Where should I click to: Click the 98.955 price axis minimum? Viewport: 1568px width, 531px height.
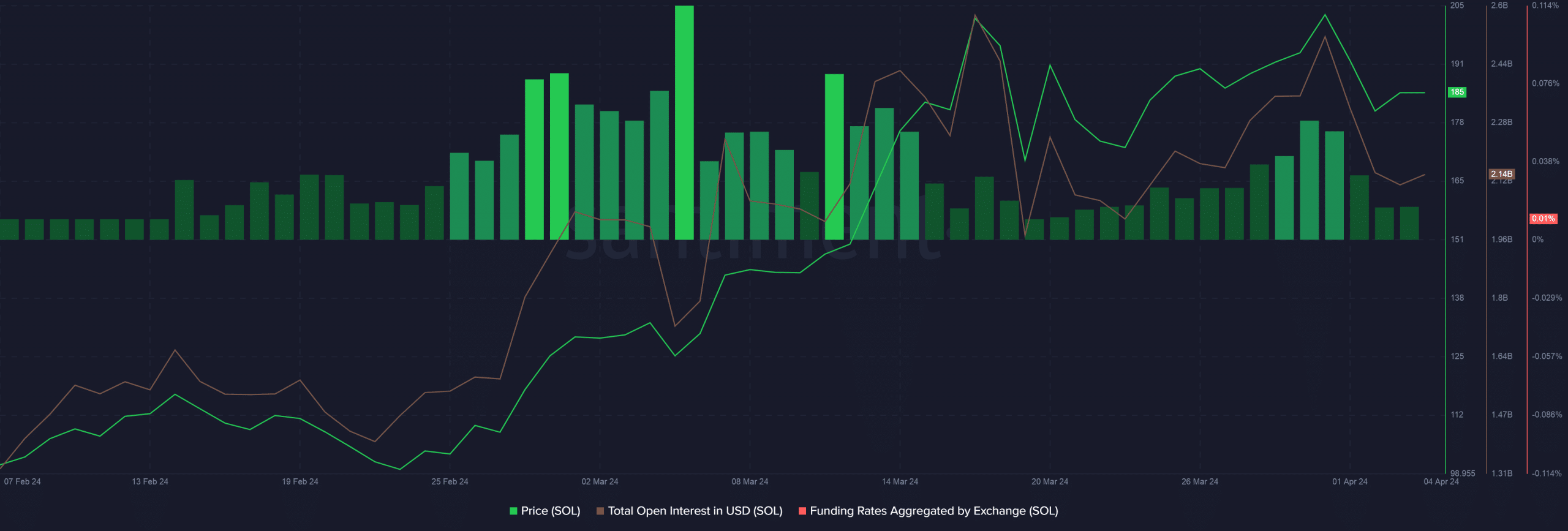pos(1463,473)
